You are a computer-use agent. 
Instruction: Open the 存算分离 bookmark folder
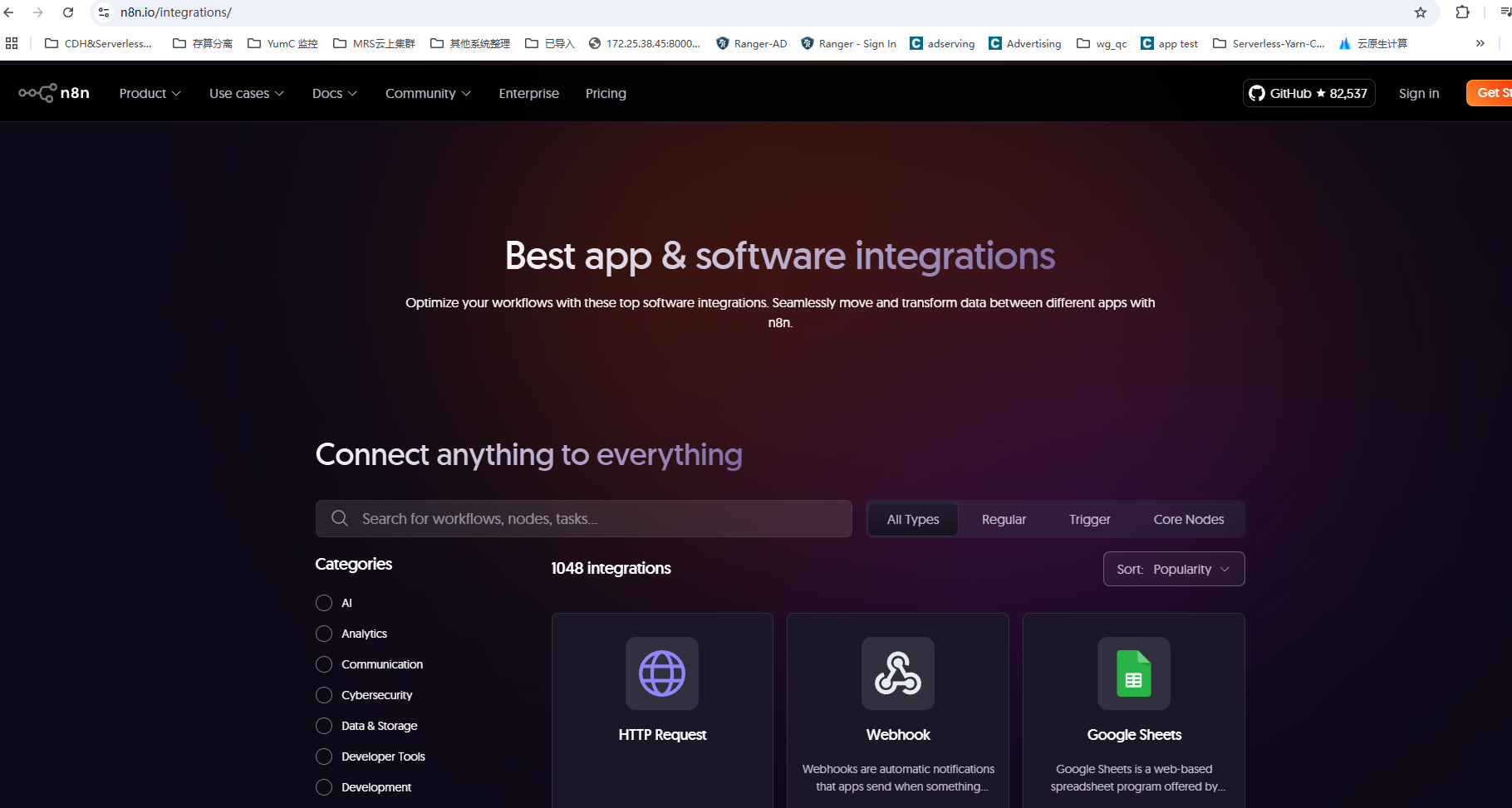203,43
